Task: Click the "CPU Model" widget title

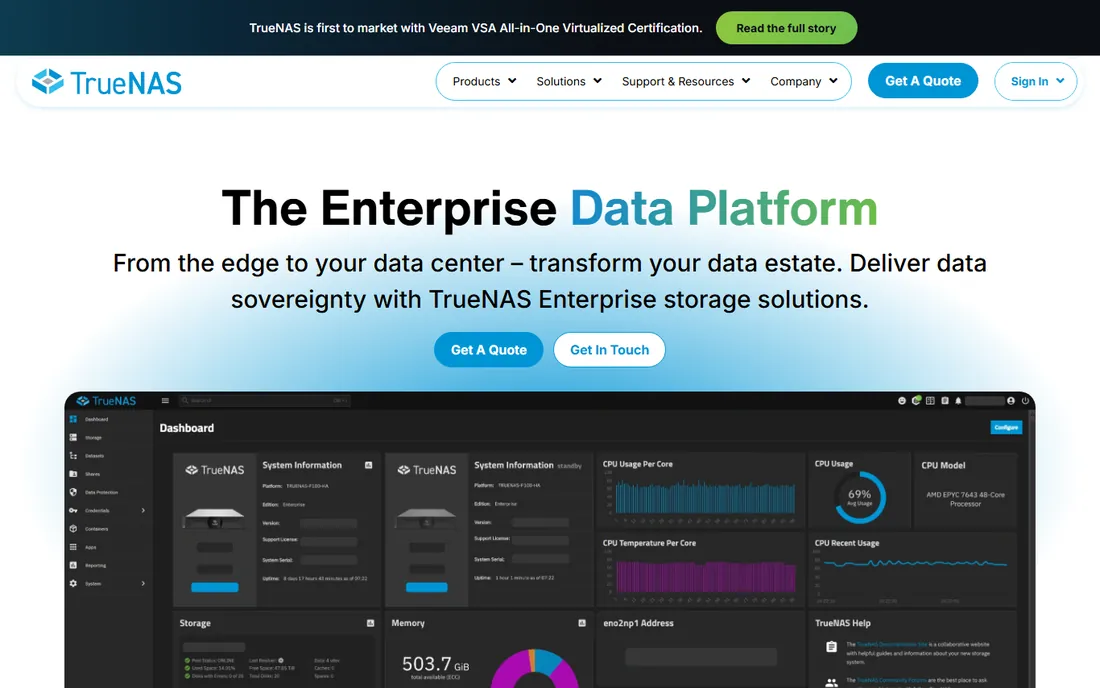Action: coord(943,465)
